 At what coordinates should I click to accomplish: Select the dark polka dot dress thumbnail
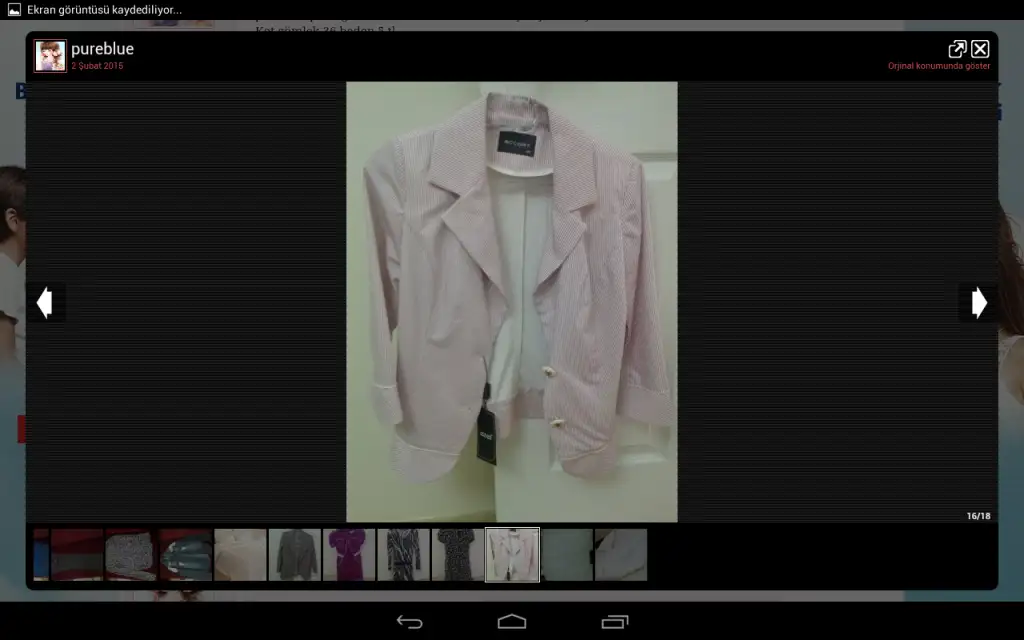(458, 555)
